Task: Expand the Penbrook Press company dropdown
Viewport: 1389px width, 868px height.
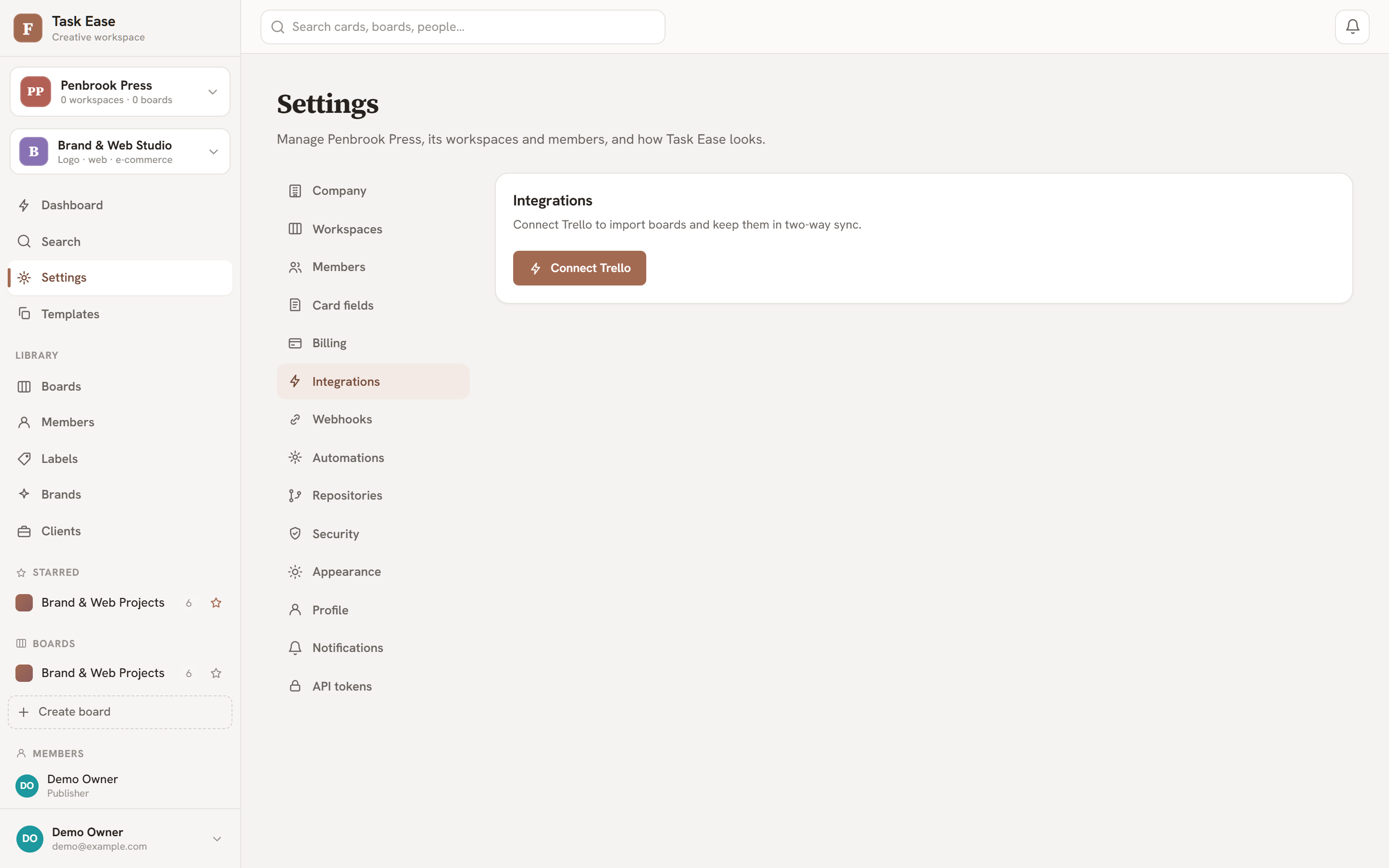Action: (212, 92)
